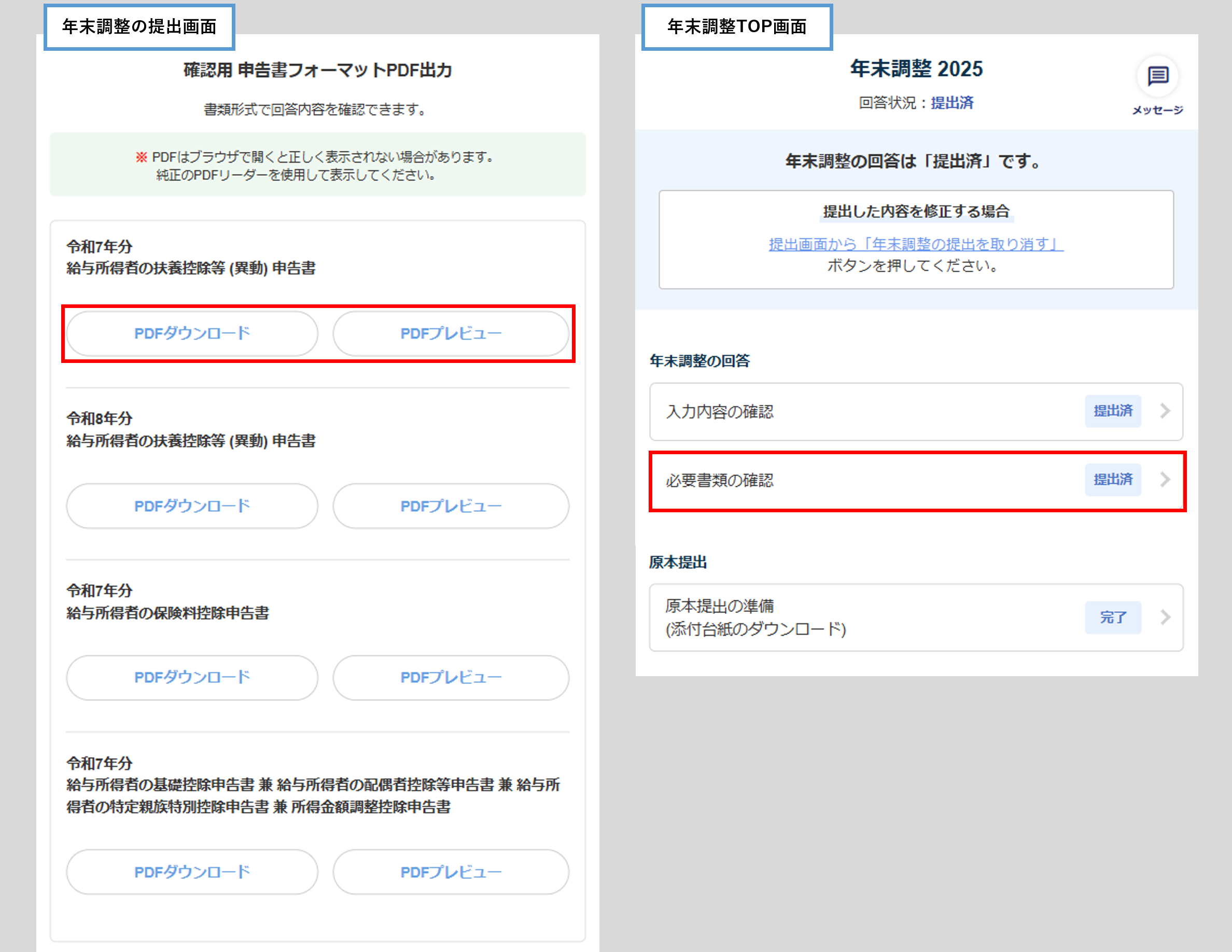The width and height of the screenshot is (1232, 952).
Task: Click chevron arrow on 原本提出の準備 row
Action: click(1166, 618)
